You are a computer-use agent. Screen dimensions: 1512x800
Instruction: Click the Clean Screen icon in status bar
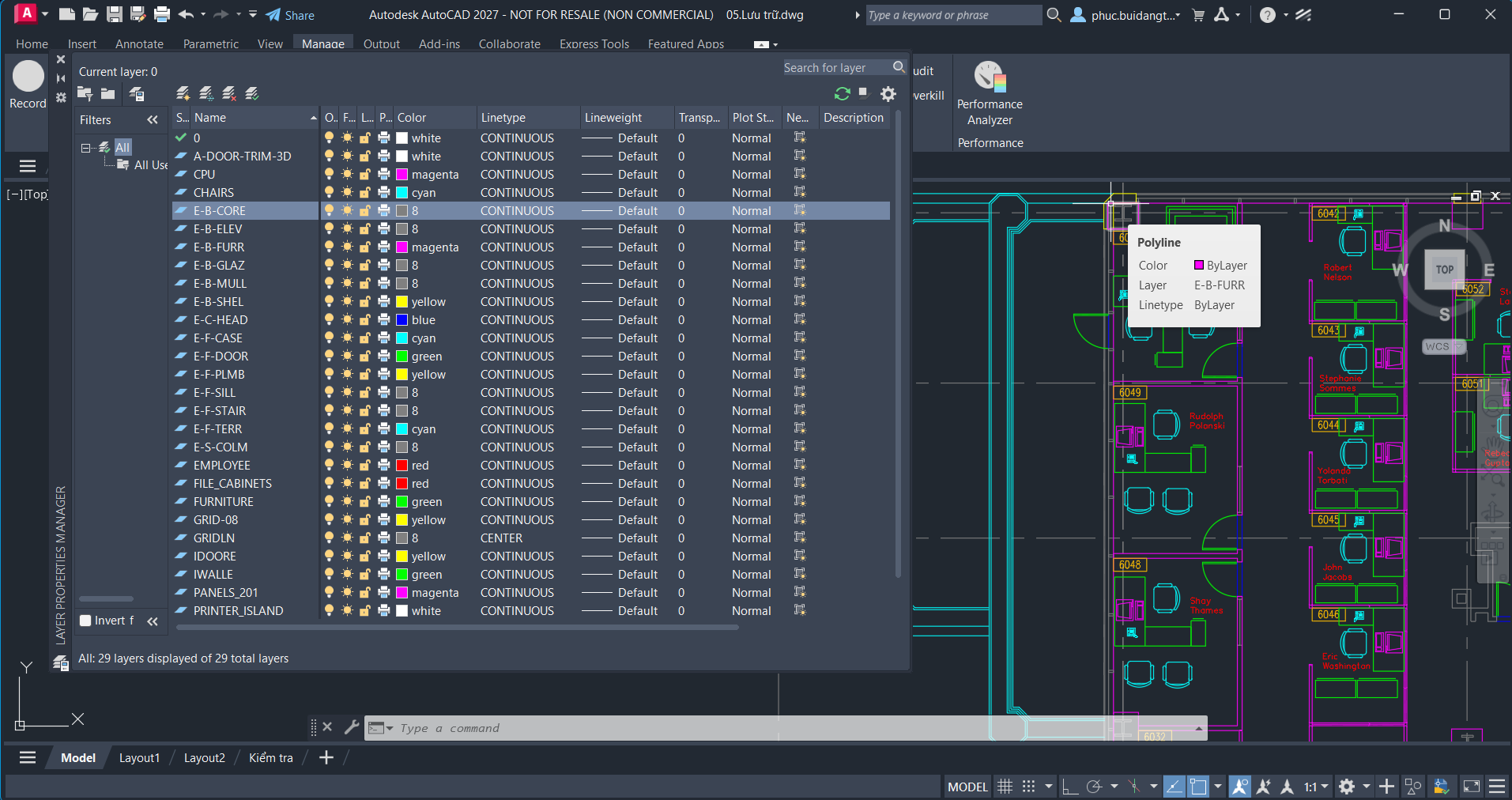pyautogui.click(x=1472, y=787)
